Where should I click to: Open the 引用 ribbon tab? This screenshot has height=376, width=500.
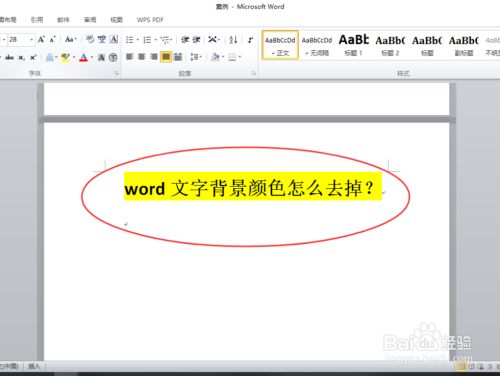point(37,20)
